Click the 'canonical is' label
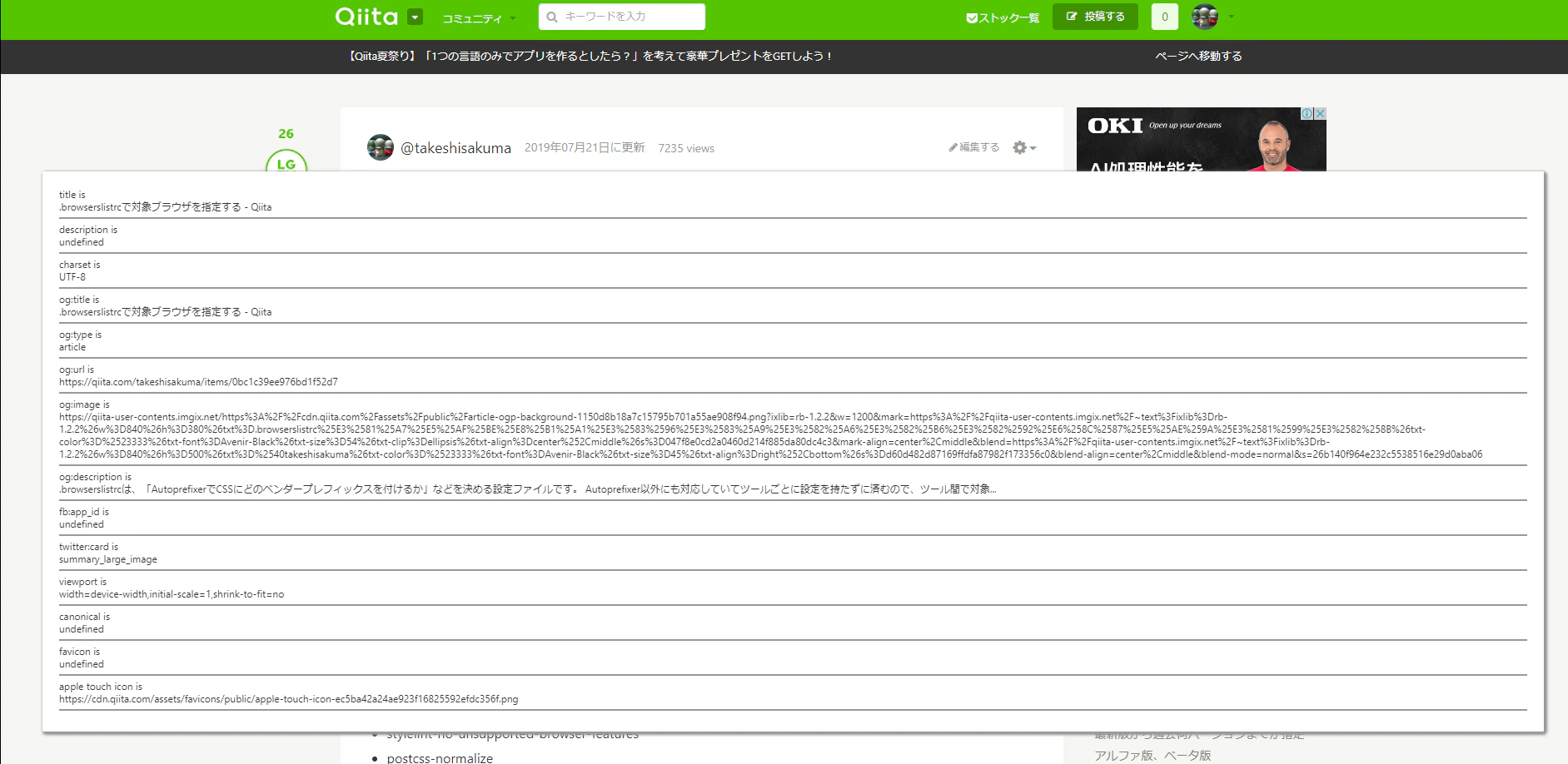 (84, 617)
